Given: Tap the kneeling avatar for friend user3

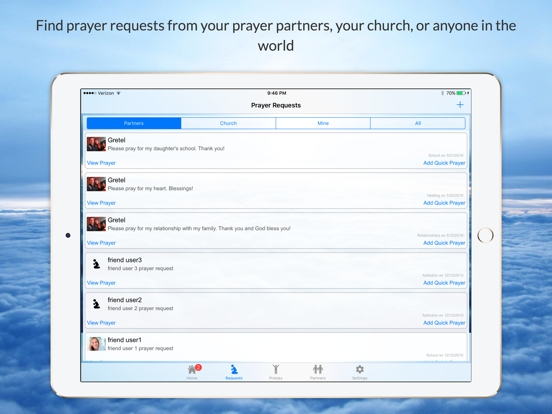Looking at the screenshot, I should pos(96,264).
